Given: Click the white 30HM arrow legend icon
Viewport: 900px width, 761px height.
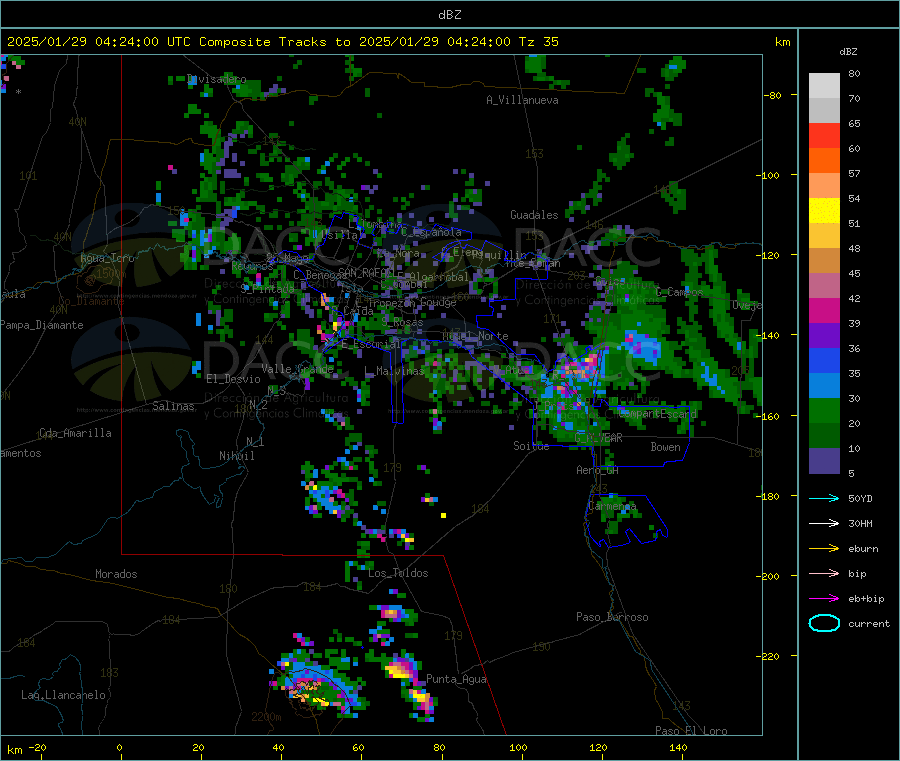Looking at the screenshot, I should [x=824, y=523].
